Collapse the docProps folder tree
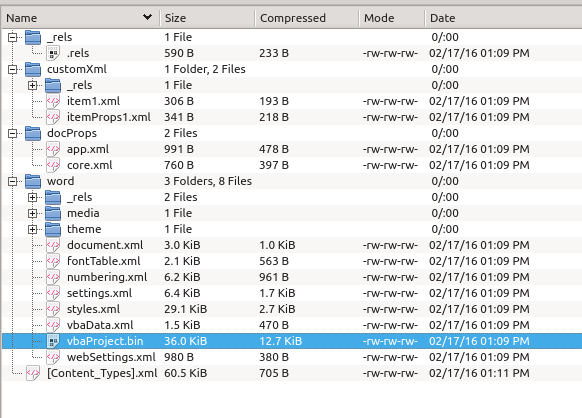This screenshot has width=582, height=418. [13, 133]
